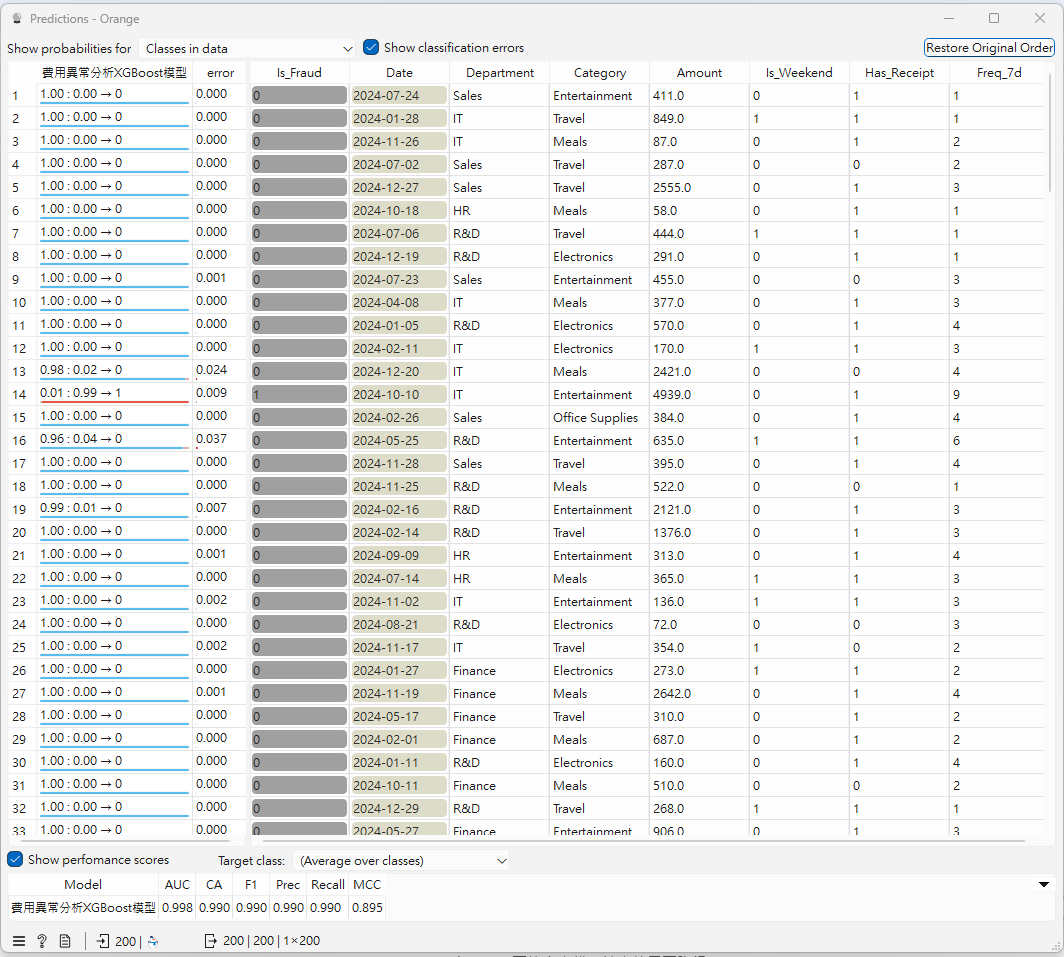This screenshot has width=1064, height=957.
Task: Disable Show perfomance scores checkbox
Action: point(16,860)
